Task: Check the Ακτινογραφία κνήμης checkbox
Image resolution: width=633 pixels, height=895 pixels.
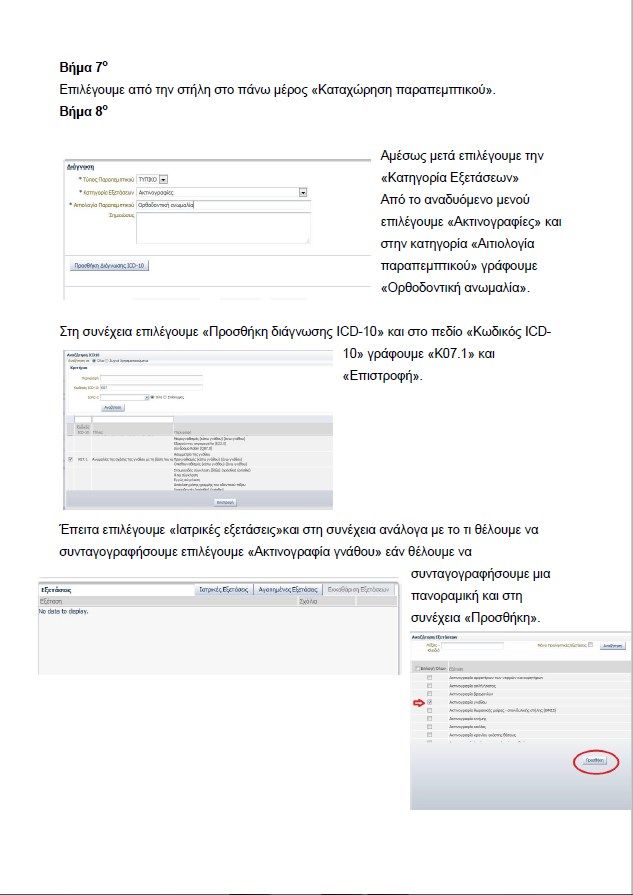Action: (x=429, y=718)
